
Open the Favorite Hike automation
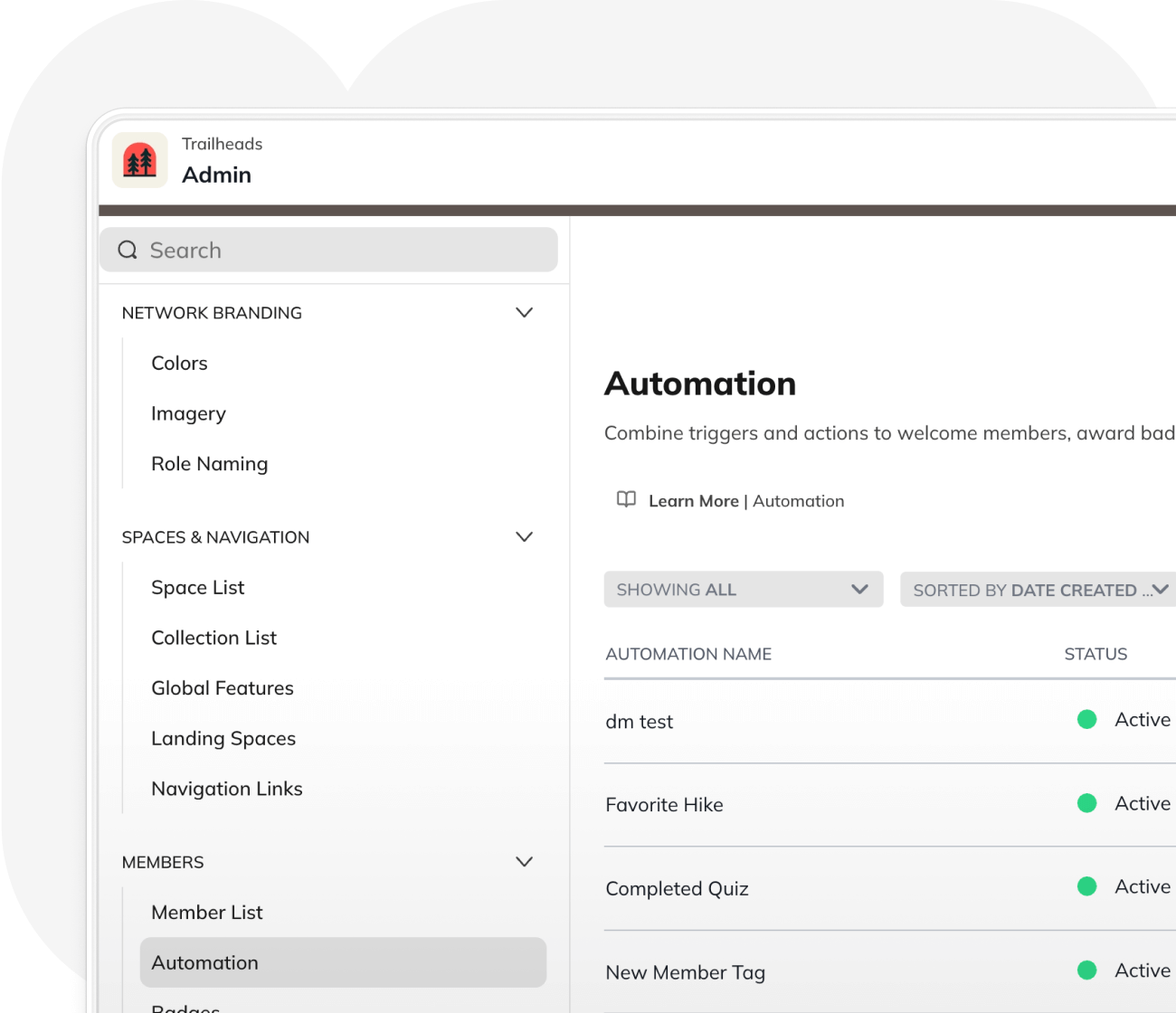tap(664, 804)
